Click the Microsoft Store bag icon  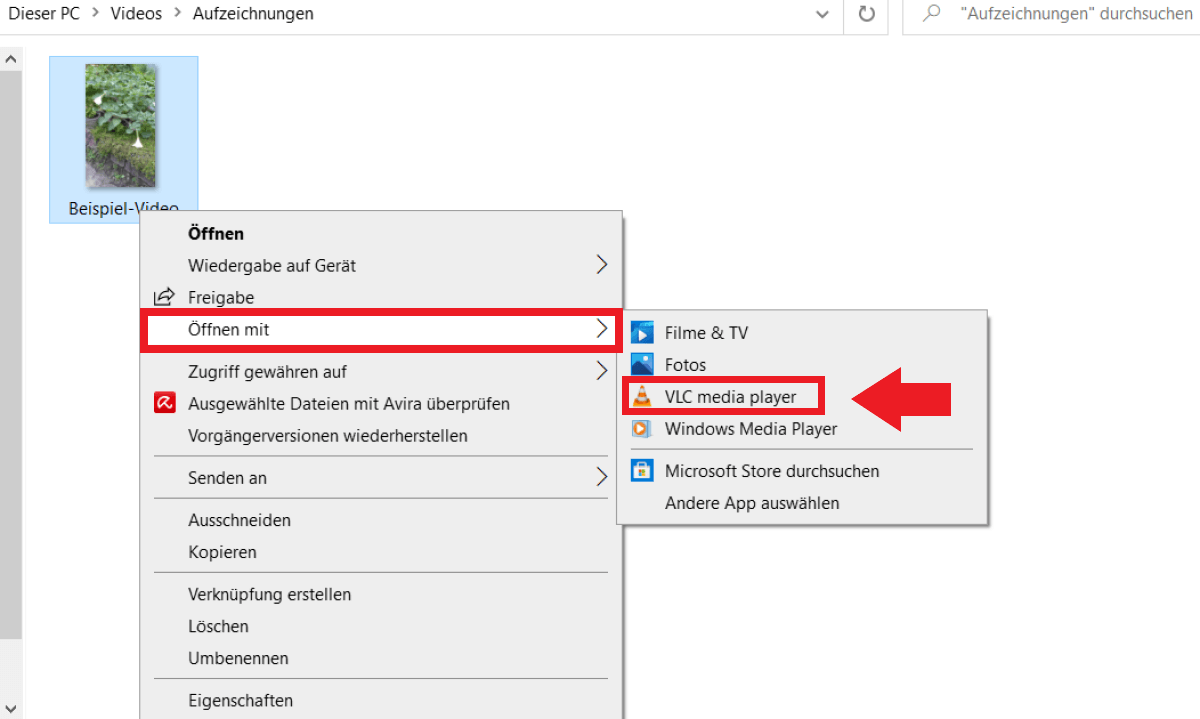point(642,471)
